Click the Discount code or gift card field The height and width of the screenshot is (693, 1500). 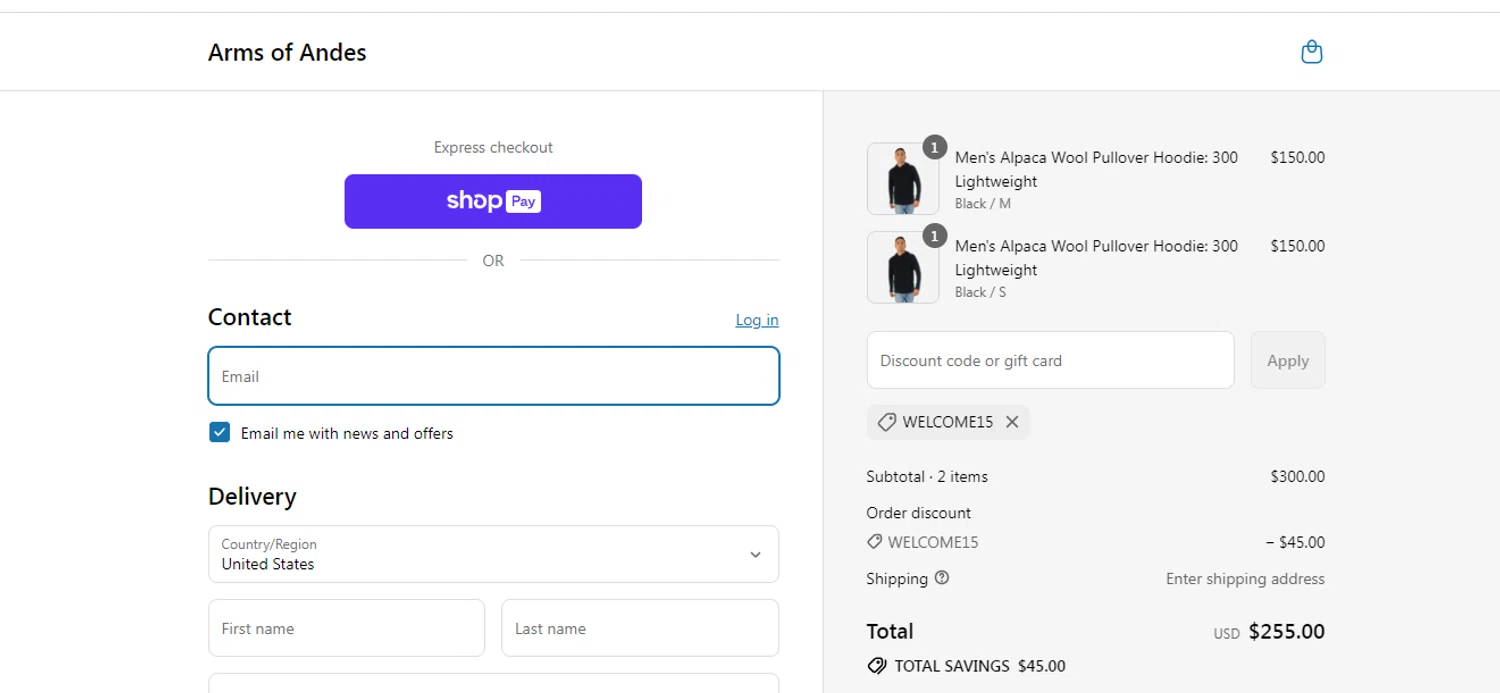click(x=1050, y=360)
